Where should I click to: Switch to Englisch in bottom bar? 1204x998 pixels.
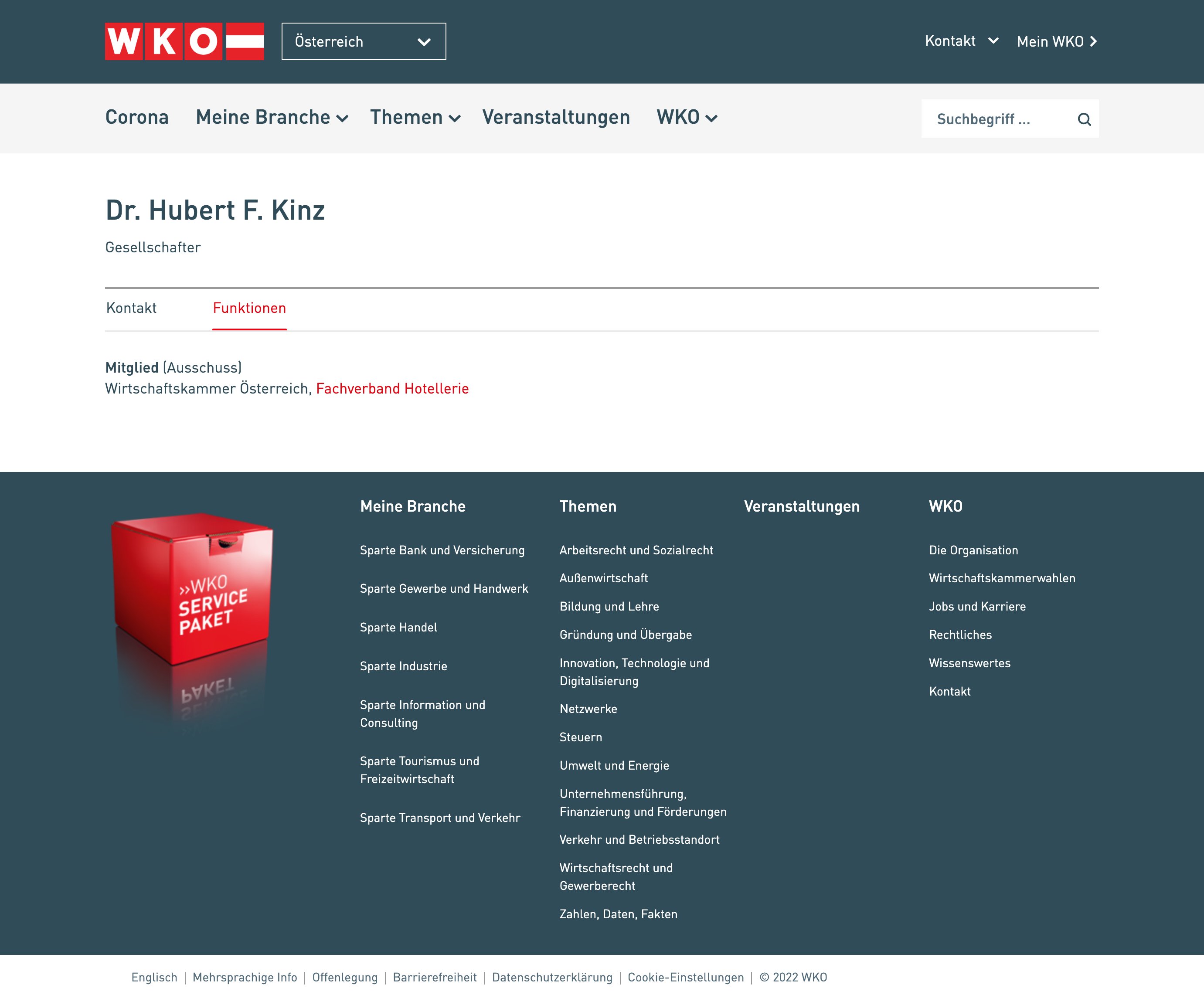(x=154, y=978)
